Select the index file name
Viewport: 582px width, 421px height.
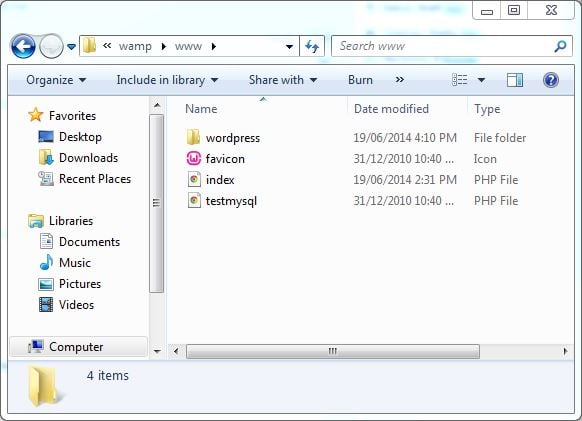click(x=220, y=180)
